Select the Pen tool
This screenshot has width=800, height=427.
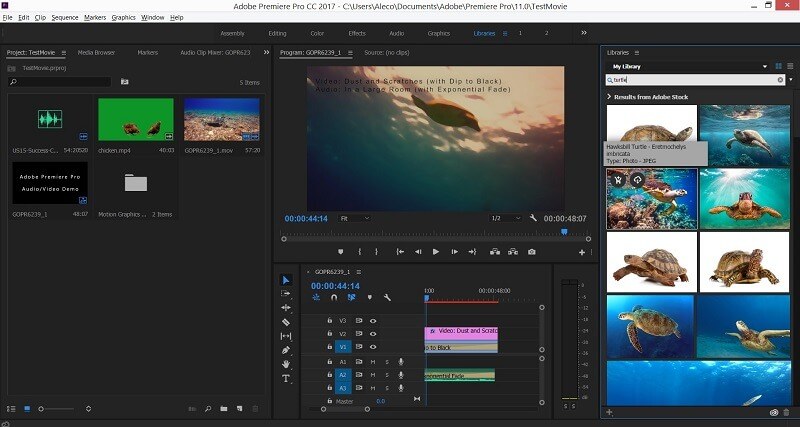[x=286, y=350]
